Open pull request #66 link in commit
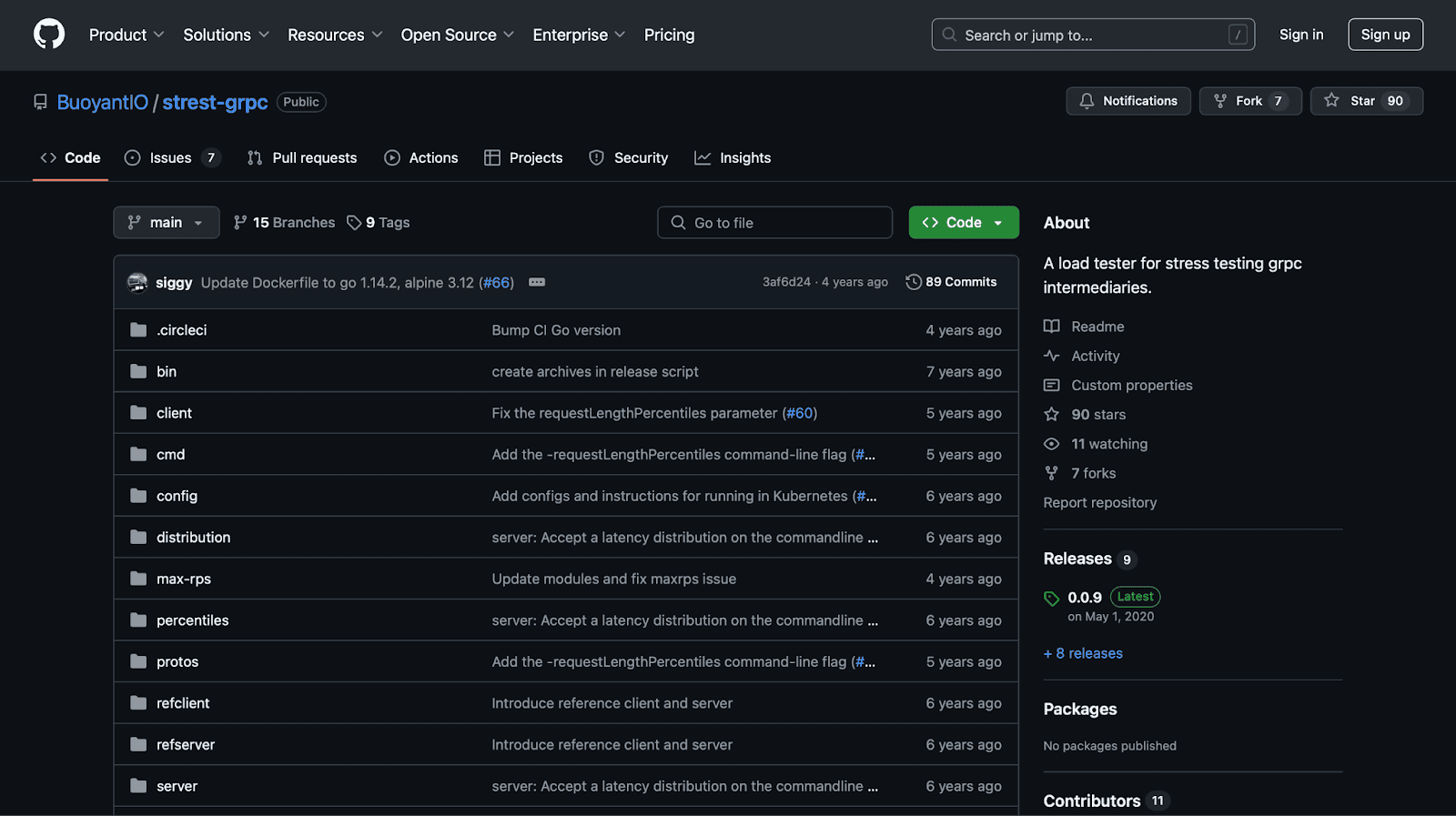 coord(497,283)
